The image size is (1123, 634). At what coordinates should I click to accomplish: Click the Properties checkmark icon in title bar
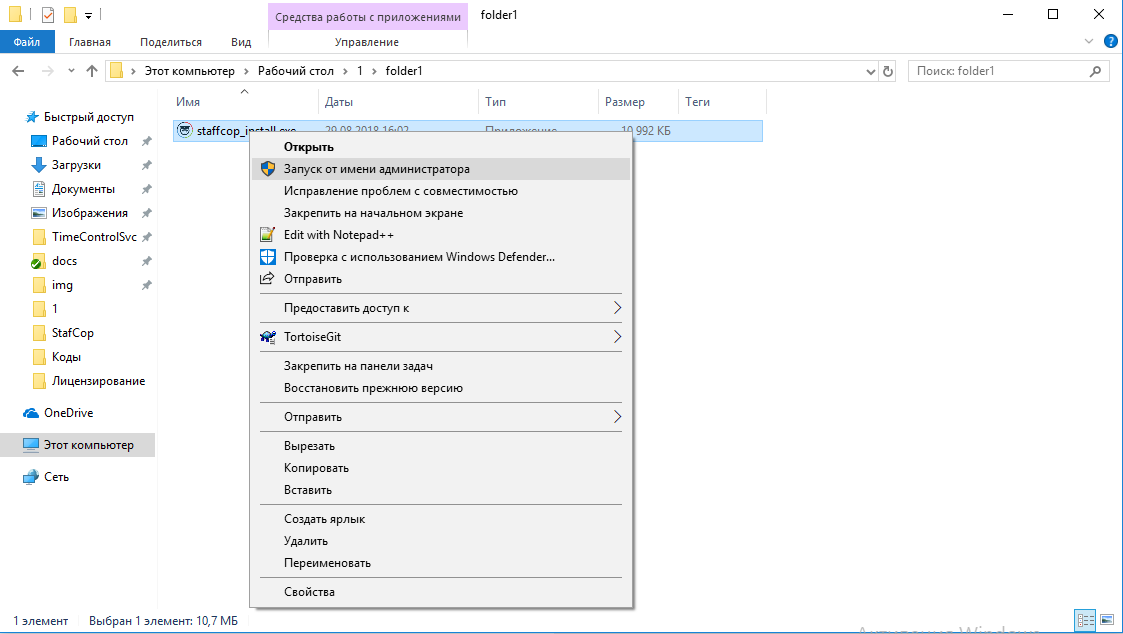coord(48,14)
